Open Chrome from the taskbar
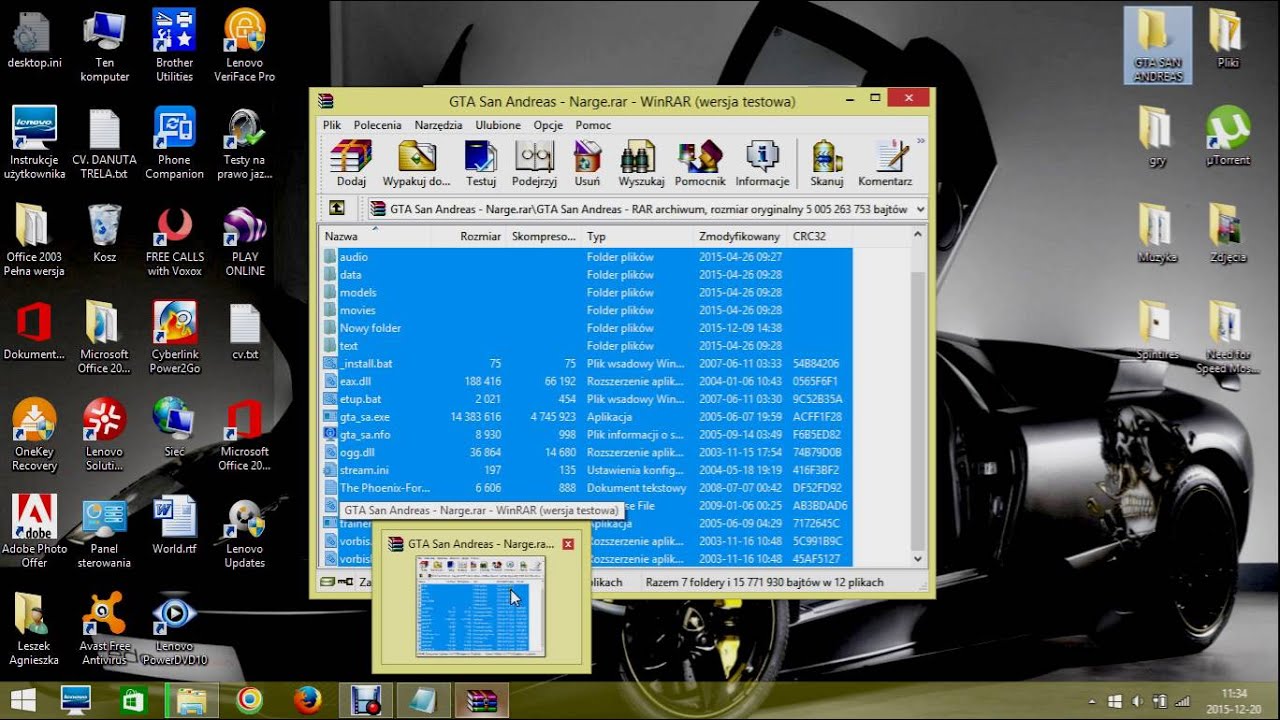1280x720 pixels. (x=250, y=700)
